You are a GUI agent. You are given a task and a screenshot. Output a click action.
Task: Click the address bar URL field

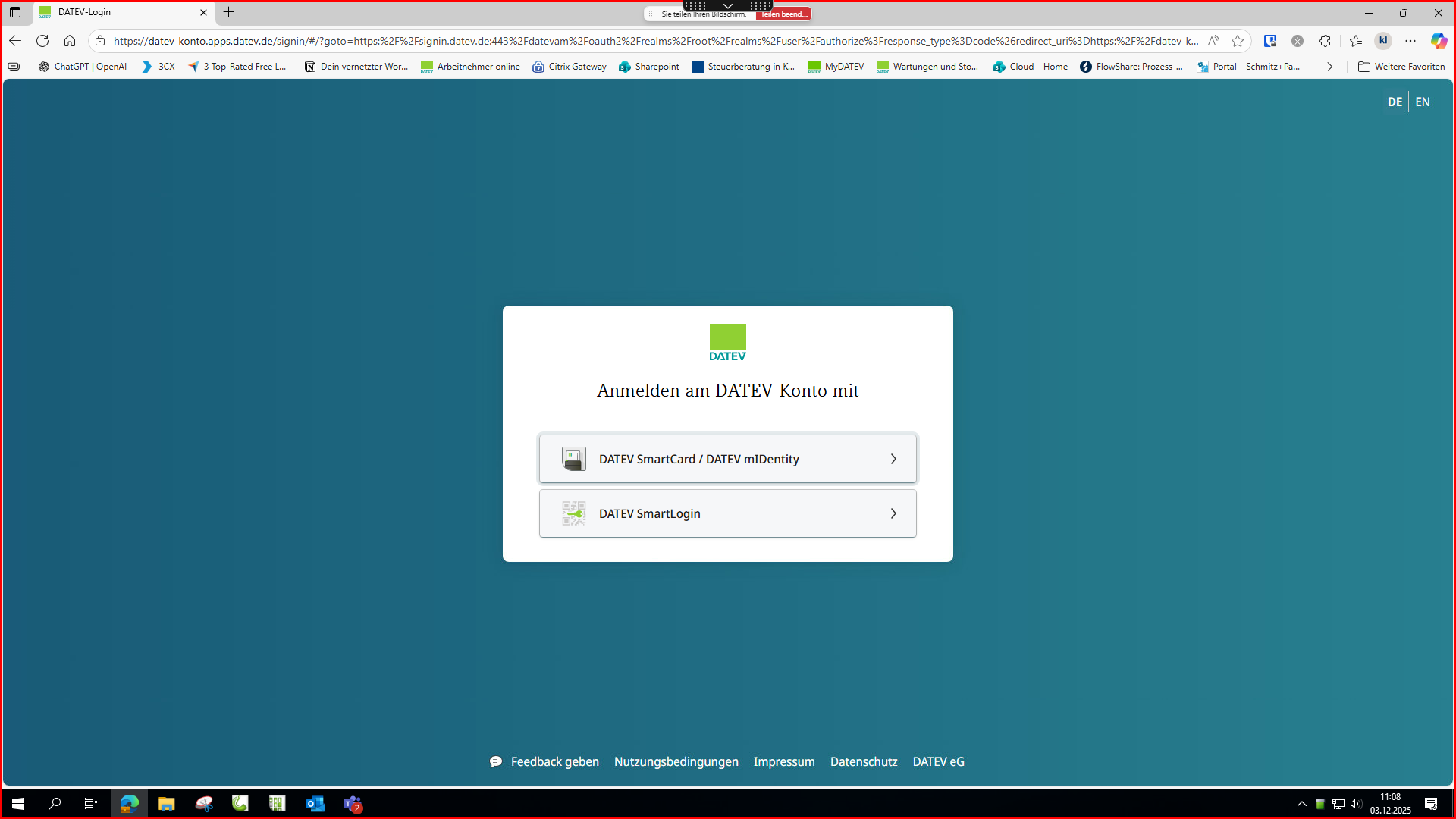pos(652,41)
